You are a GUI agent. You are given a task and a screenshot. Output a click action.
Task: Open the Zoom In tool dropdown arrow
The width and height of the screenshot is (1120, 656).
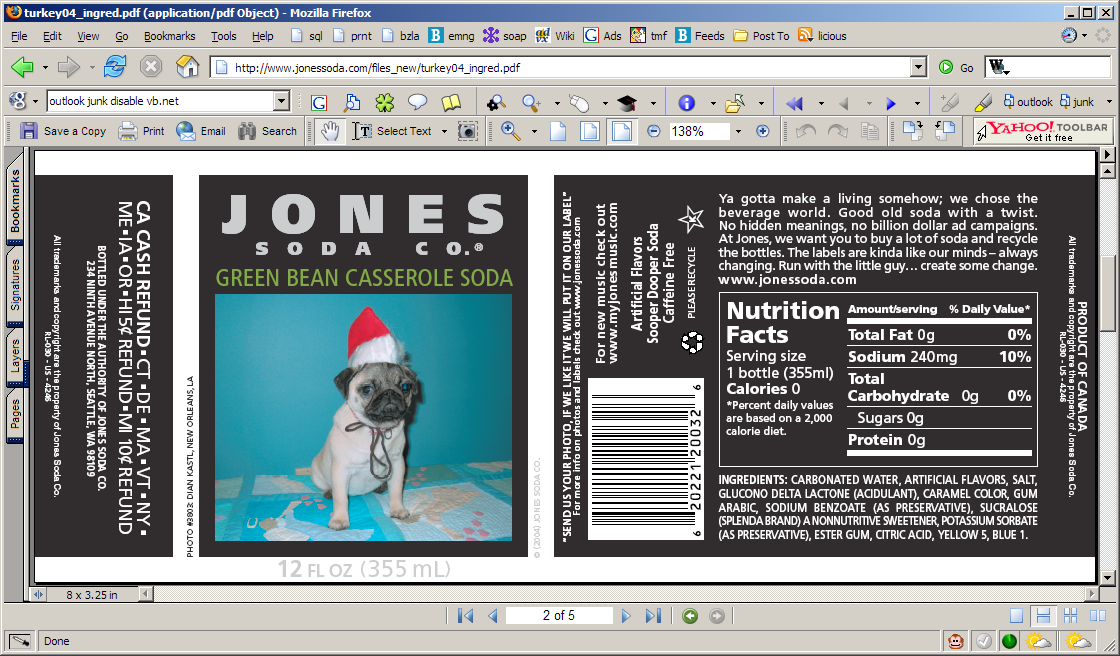coord(534,131)
